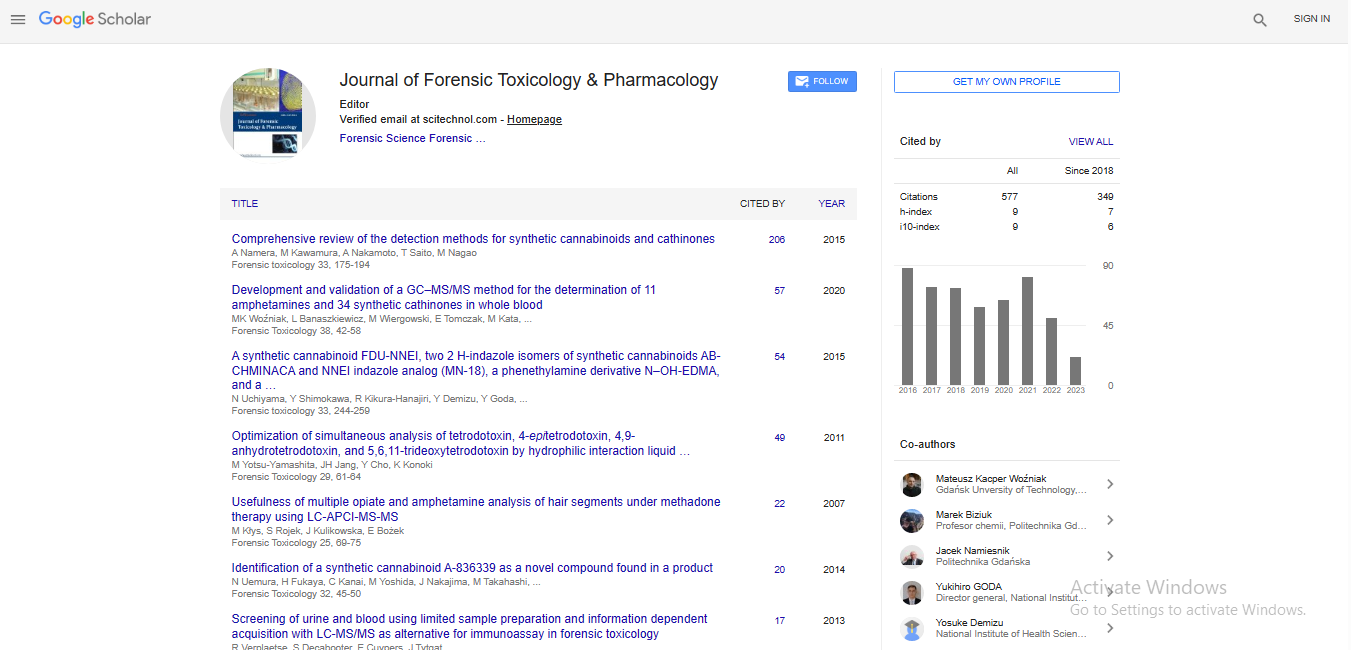Click the 2018 bar in citations chart
The width and height of the screenshot is (1351, 650).
[x=956, y=337]
